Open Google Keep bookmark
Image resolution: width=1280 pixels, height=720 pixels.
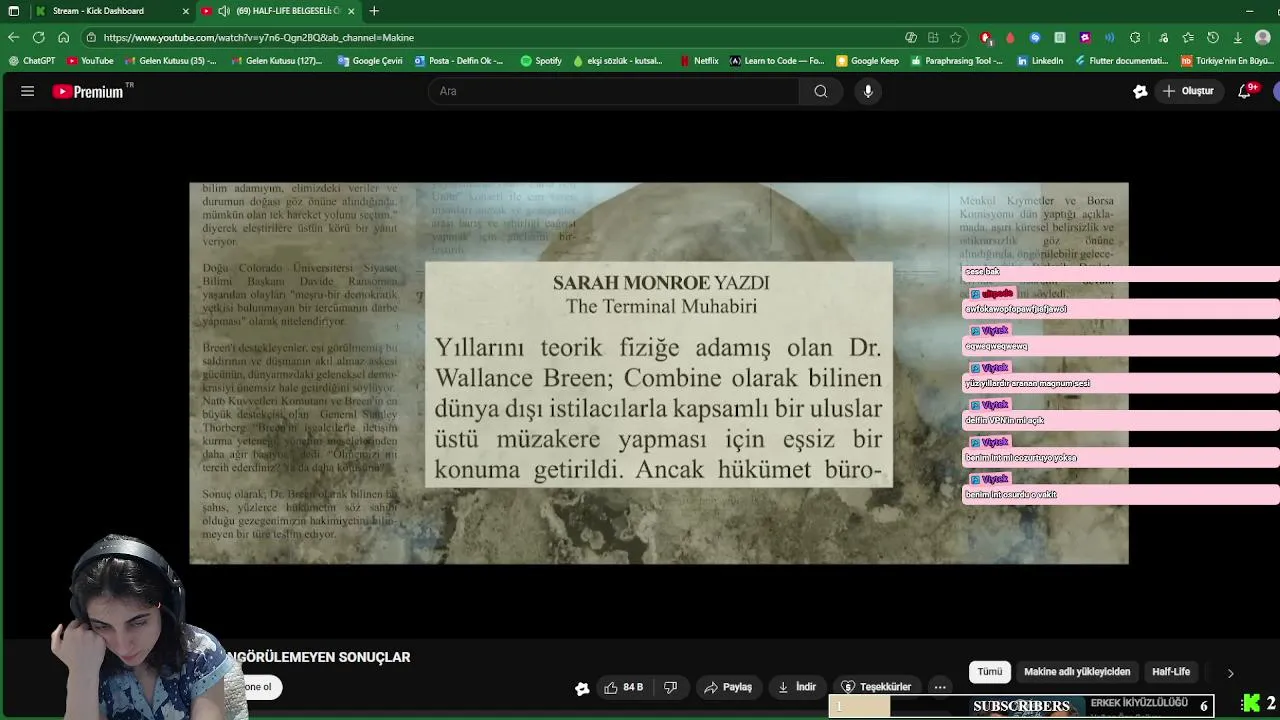868,60
